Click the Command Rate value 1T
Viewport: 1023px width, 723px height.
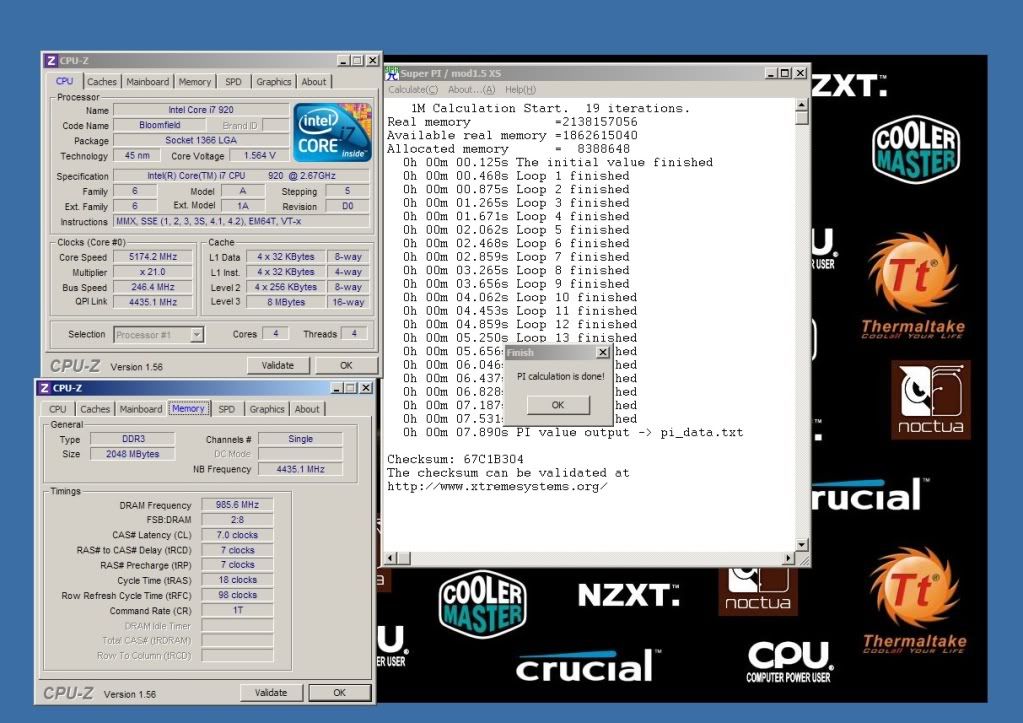(x=237, y=611)
